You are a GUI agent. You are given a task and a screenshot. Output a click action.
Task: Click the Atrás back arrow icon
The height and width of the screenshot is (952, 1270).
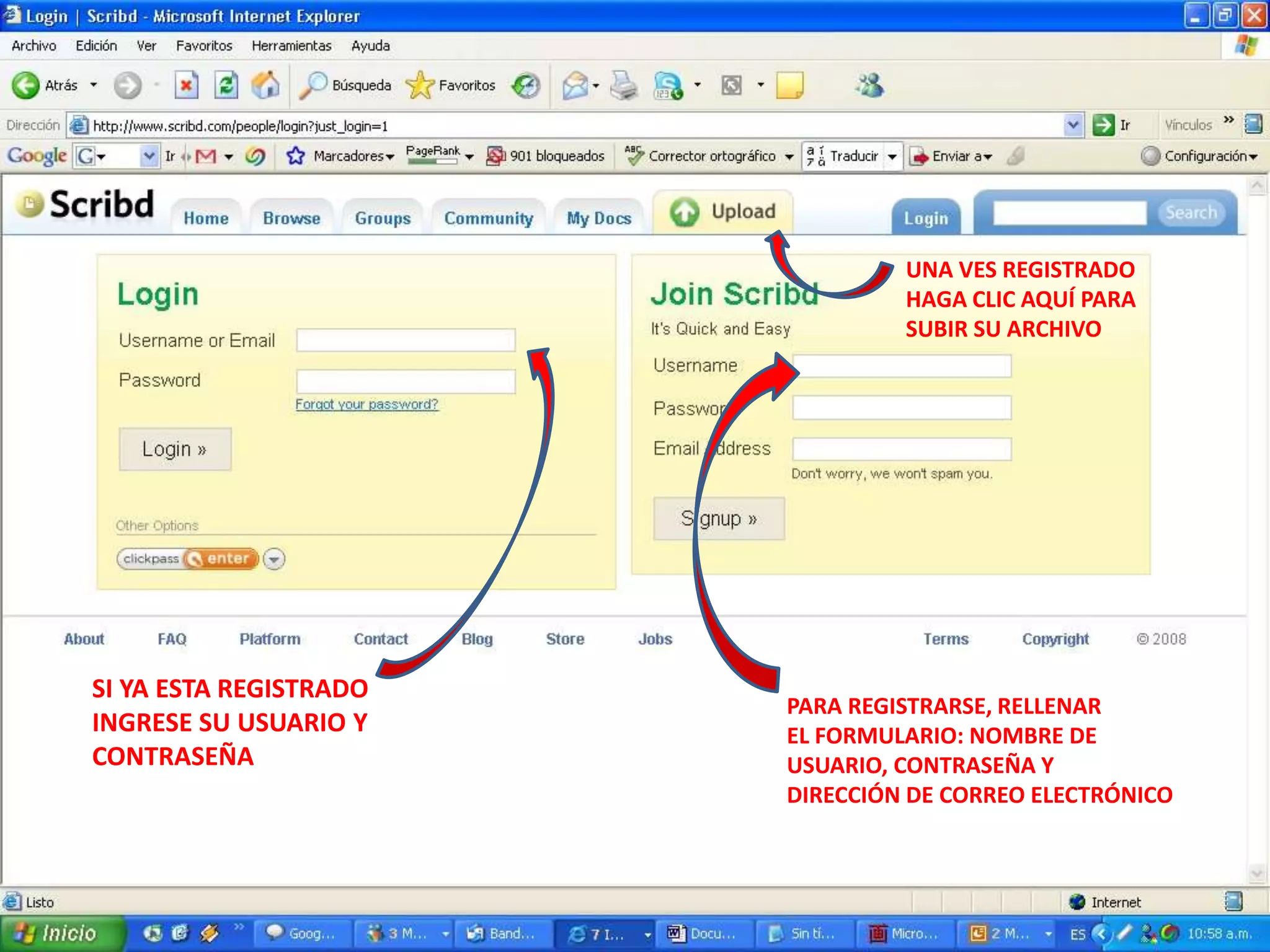tap(25, 86)
